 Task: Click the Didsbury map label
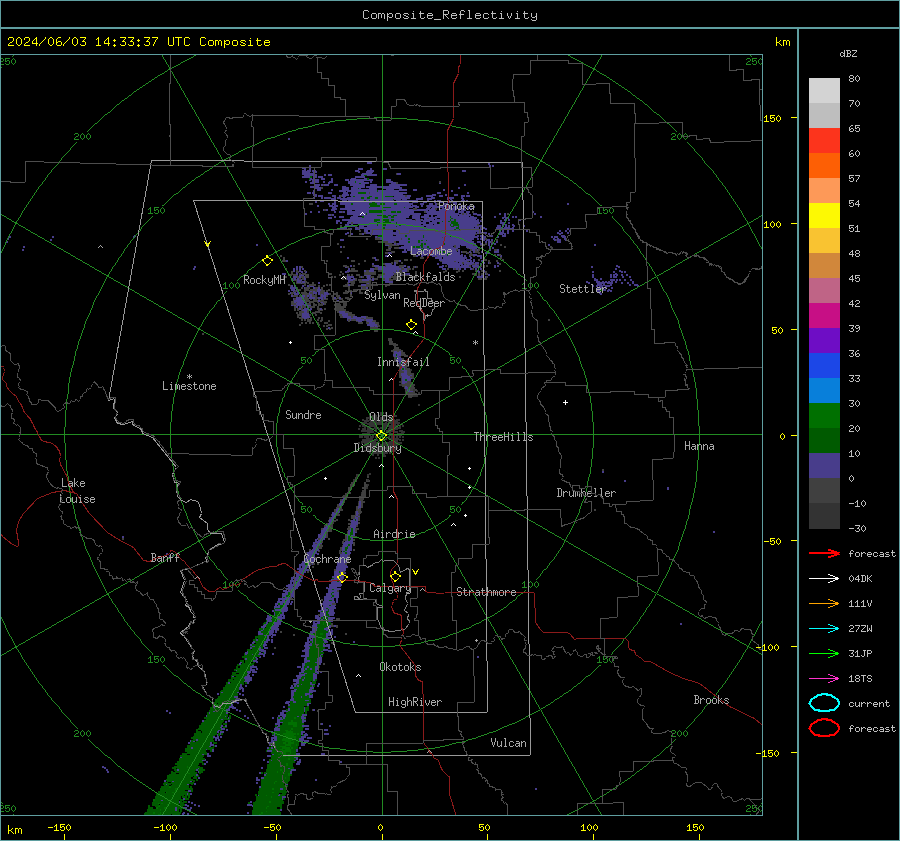pyautogui.click(x=378, y=448)
